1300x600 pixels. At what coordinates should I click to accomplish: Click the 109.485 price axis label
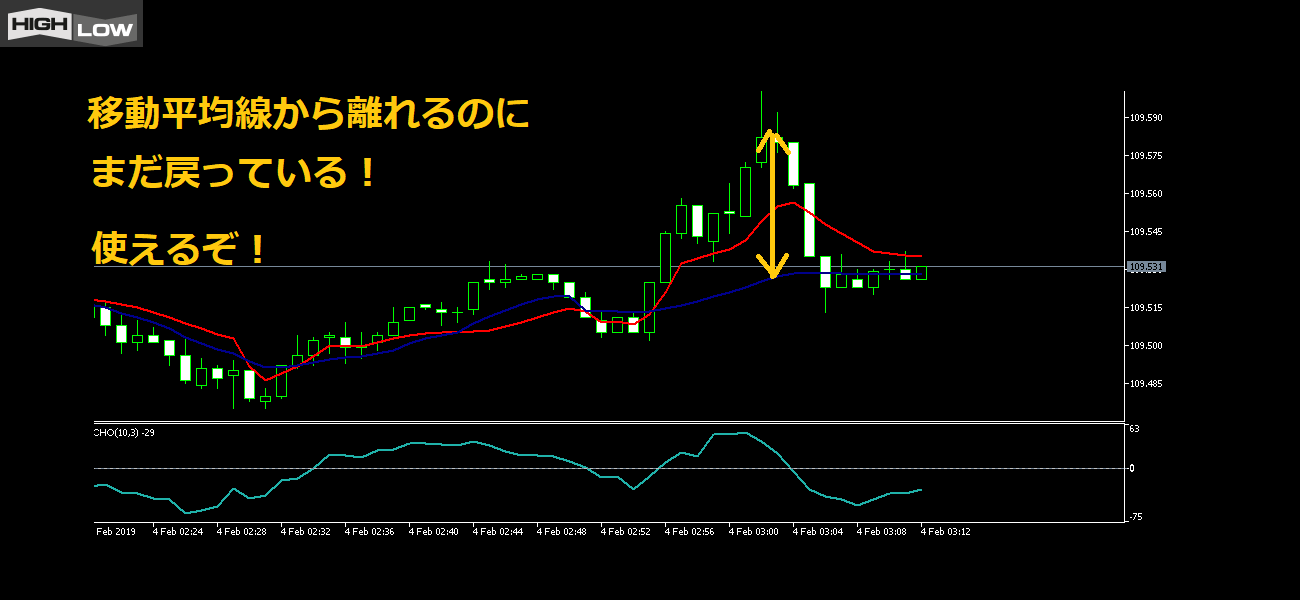point(1146,384)
